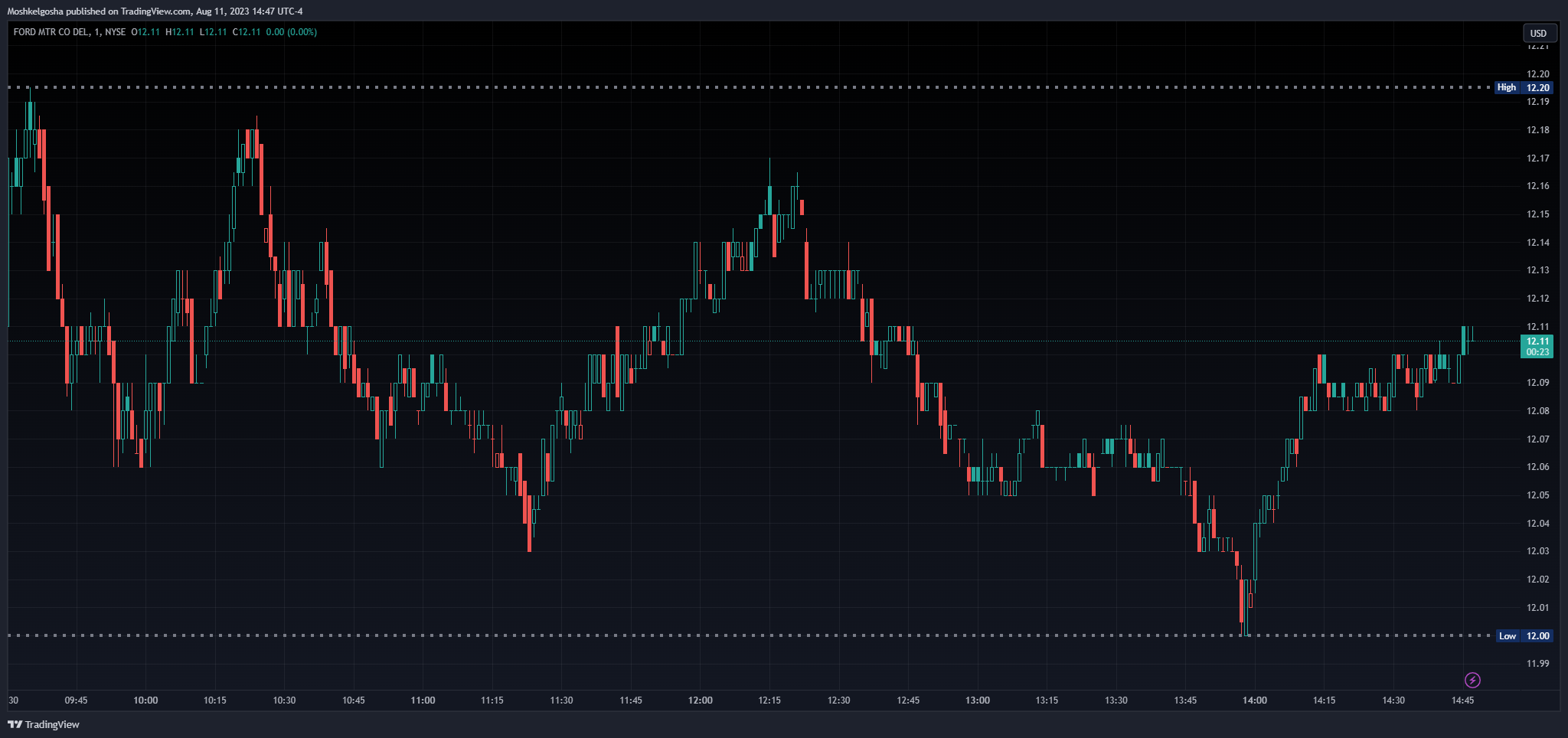This screenshot has height=738, width=1568.
Task: Click the 12.01 price scale value
Action: 1537,608
